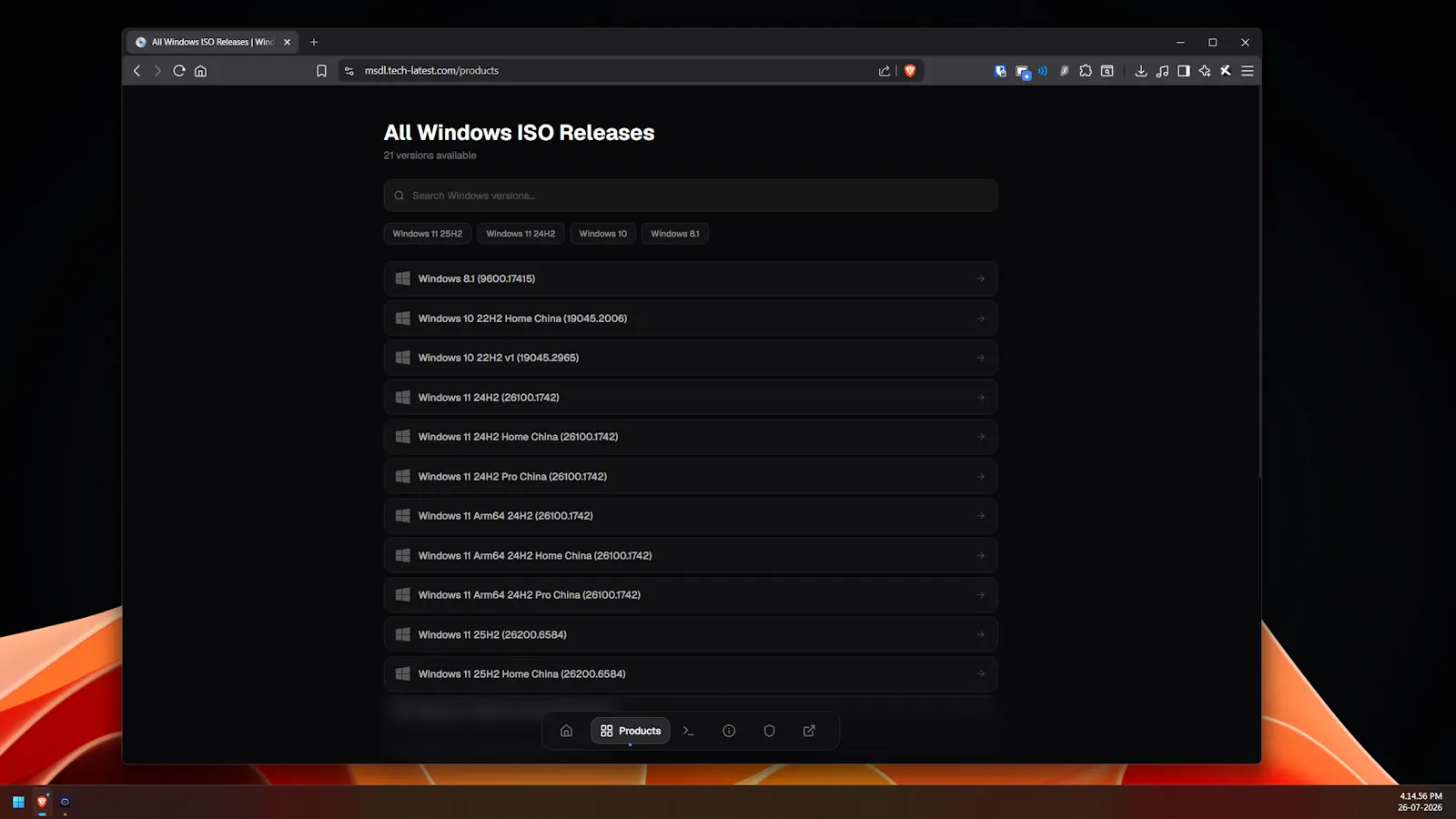Click home icon in bottom navigation dock
This screenshot has width=1456, height=819.
(566, 731)
